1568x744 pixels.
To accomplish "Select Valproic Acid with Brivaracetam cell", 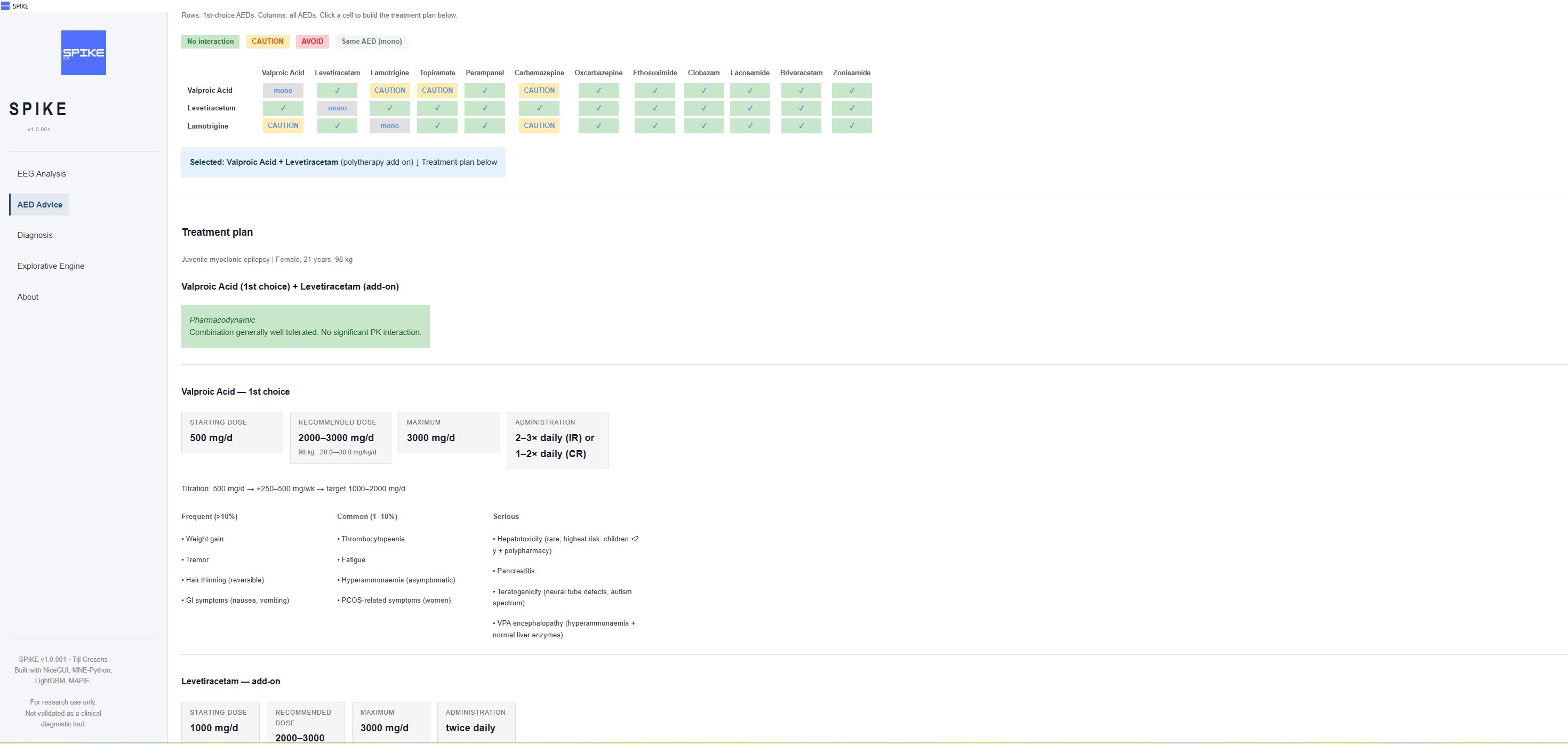I will pyautogui.click(x=801, y=91).
